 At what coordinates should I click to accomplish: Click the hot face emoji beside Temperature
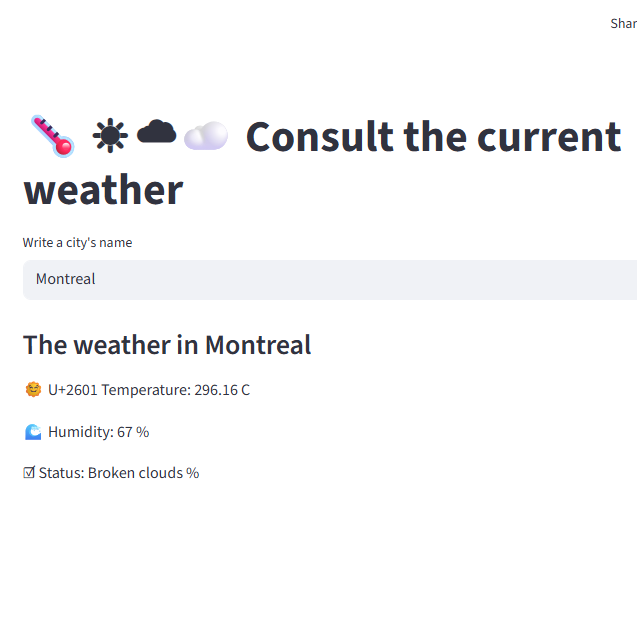pyautogui.click(x=33, y=390)
